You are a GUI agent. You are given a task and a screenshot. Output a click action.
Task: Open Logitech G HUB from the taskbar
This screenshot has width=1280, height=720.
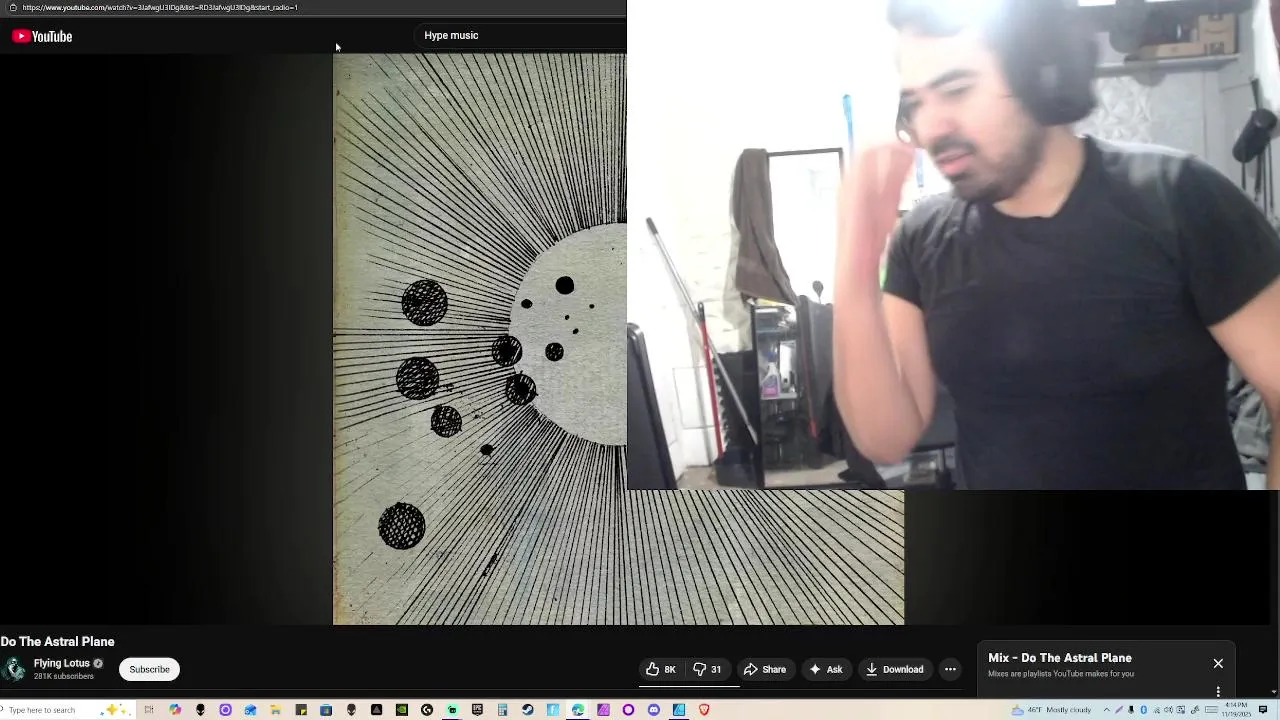coord(427,710)
